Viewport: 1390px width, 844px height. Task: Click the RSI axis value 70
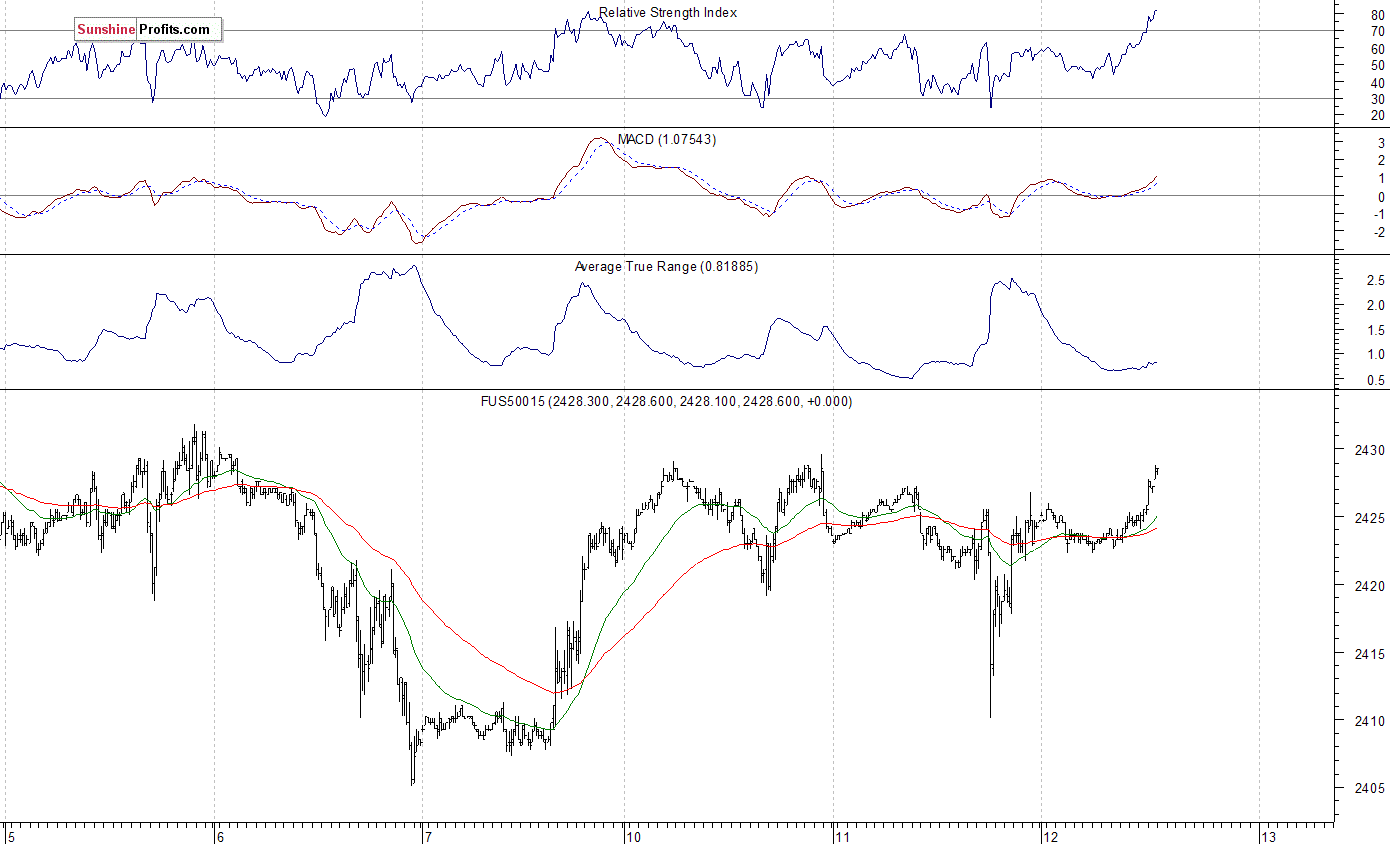click(x=1378, y=32)
